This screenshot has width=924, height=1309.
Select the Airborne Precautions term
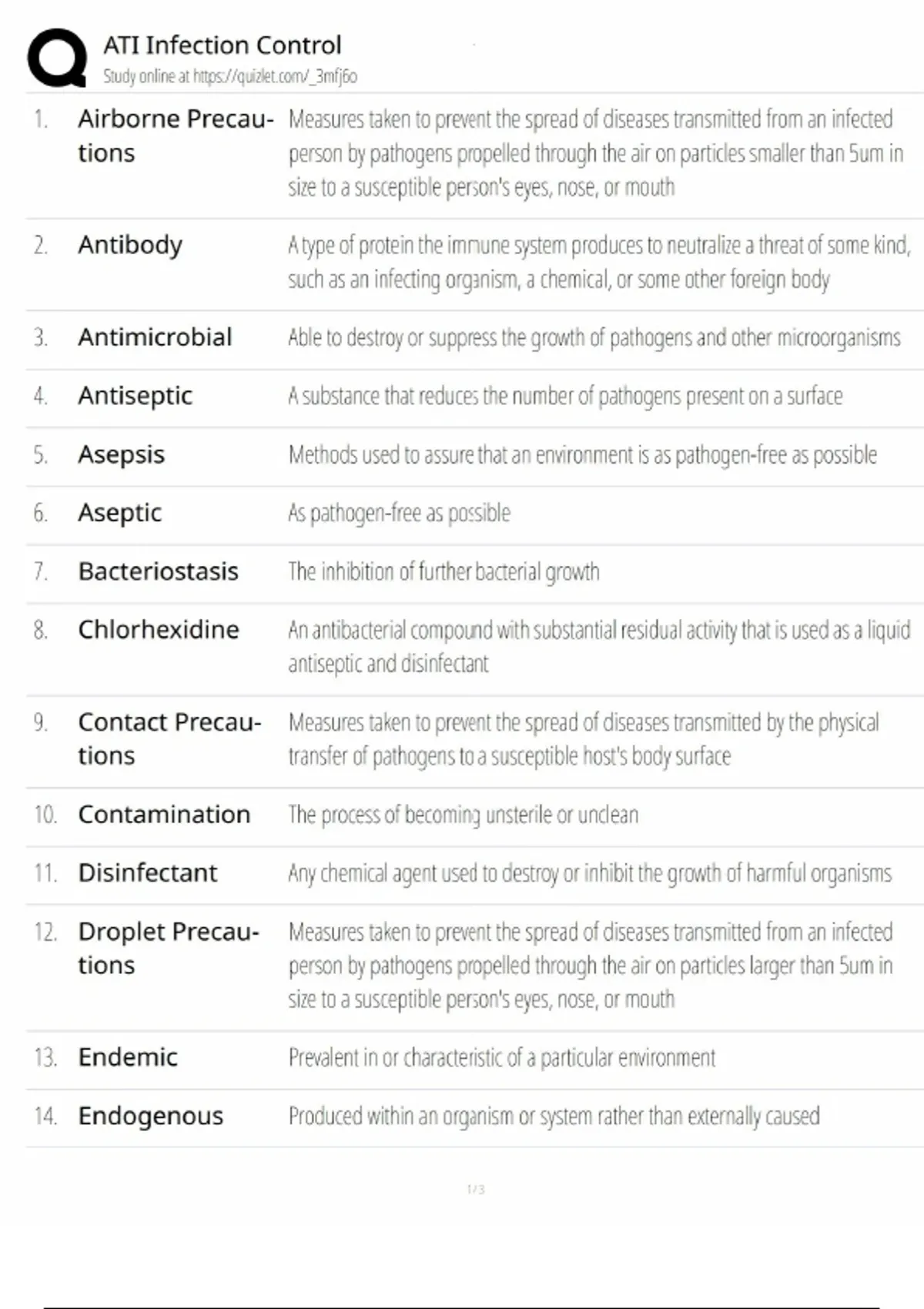pos(175,136)
